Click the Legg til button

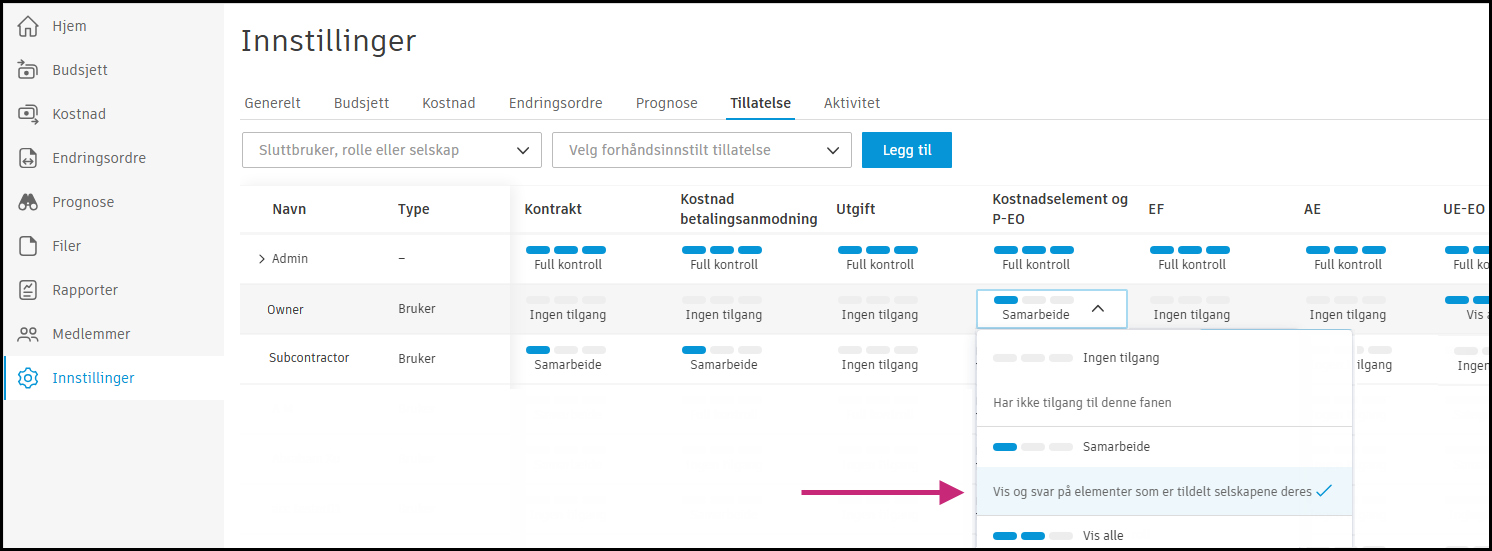(906, 150)
